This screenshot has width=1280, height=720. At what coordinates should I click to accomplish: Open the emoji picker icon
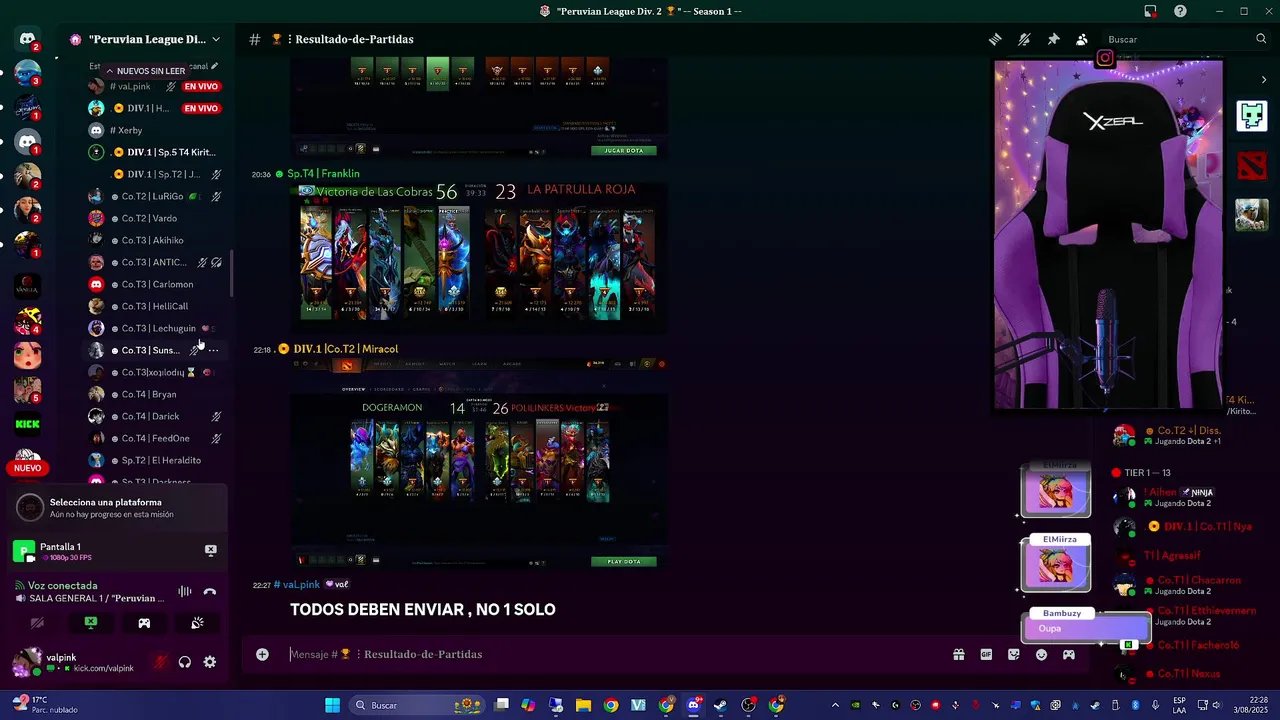1041,654
